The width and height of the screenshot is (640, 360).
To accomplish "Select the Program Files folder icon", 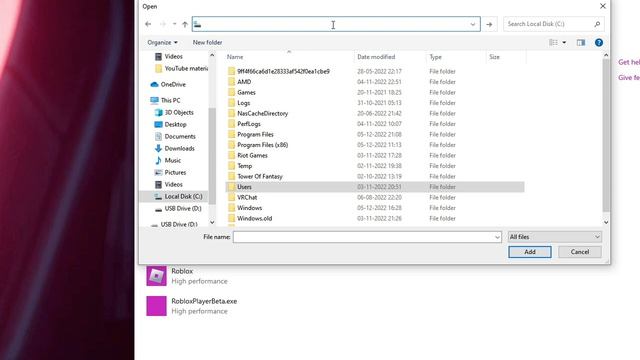I will pos(231,134).
